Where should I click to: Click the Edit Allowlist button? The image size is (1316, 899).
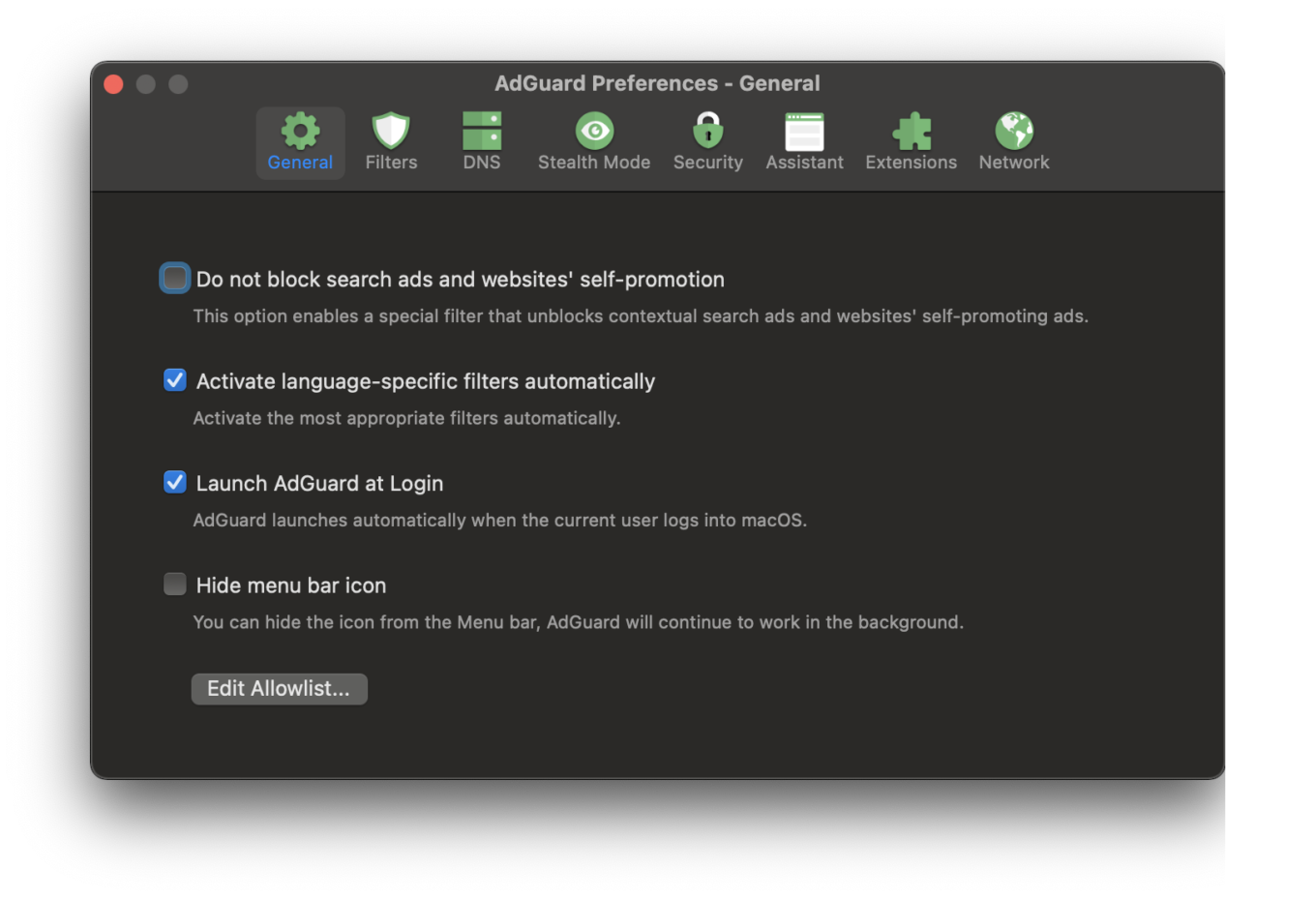[279, 689]
